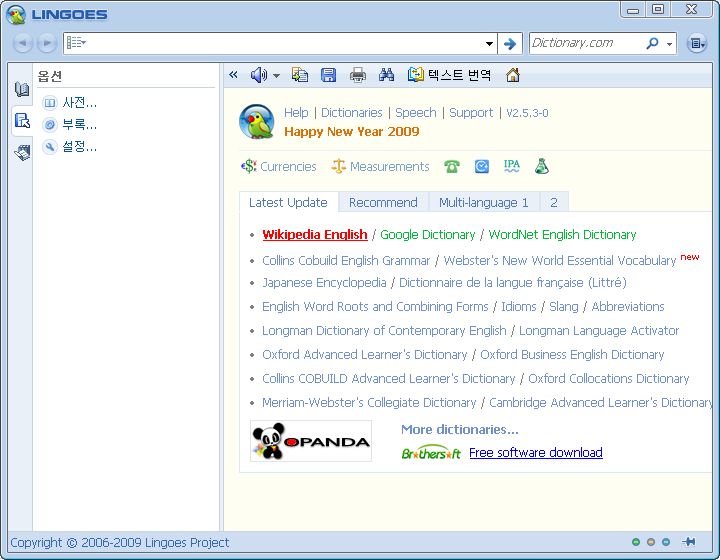Click the Help link

point(296,112)
